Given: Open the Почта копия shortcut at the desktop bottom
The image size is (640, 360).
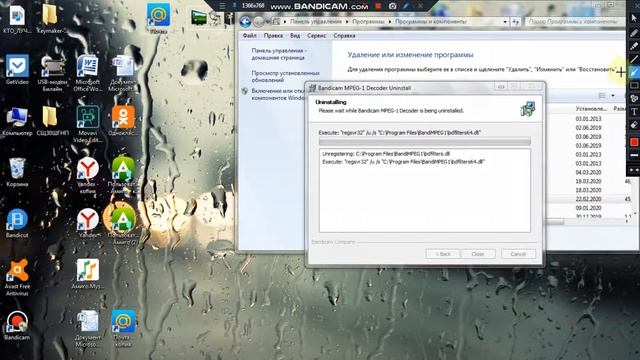Looking at the screenshot, I should [123, 329].
